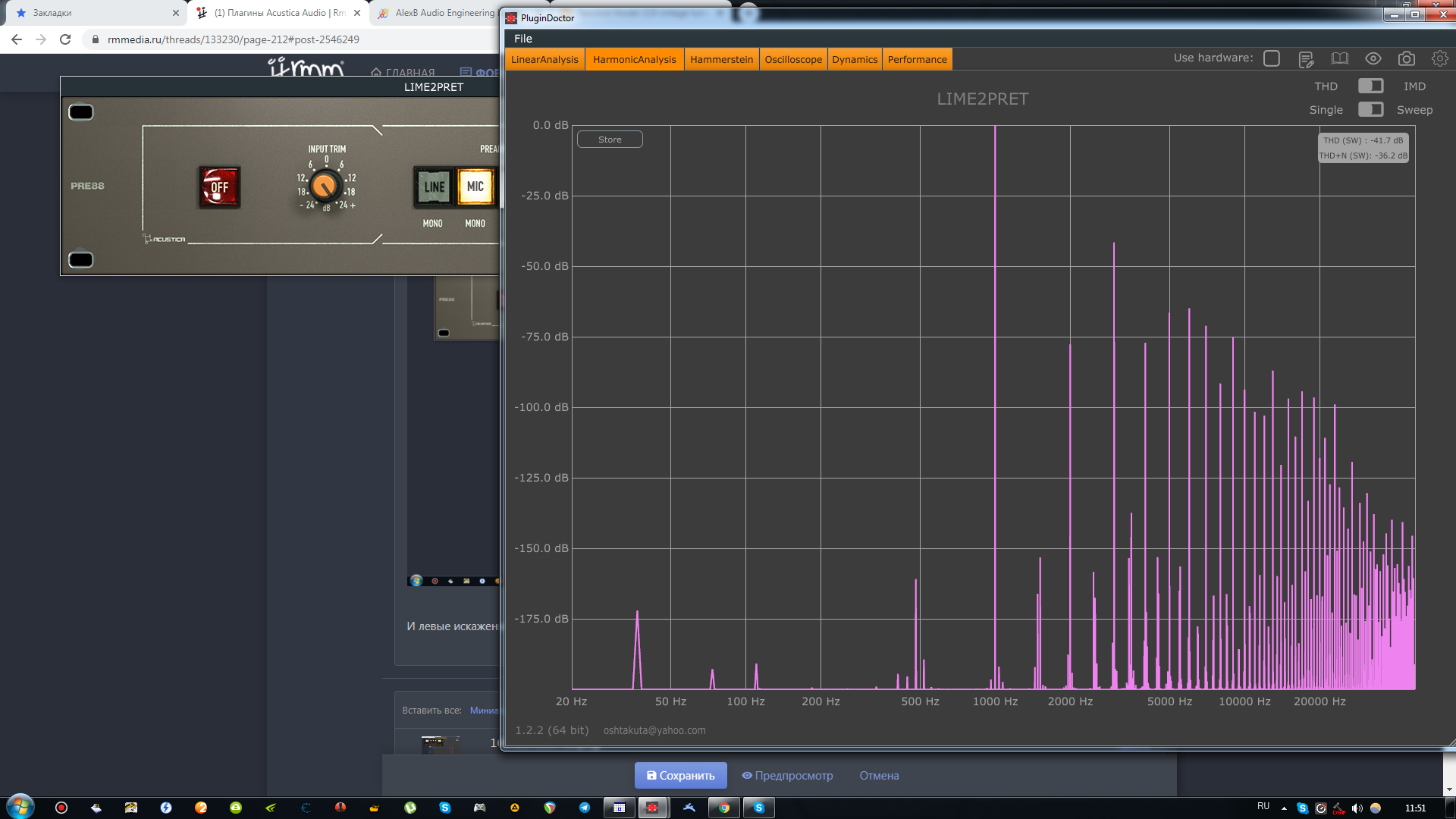Open the File menu
Image resolution: width=1456 pixels, height=819 pixels.
[522, 39]
